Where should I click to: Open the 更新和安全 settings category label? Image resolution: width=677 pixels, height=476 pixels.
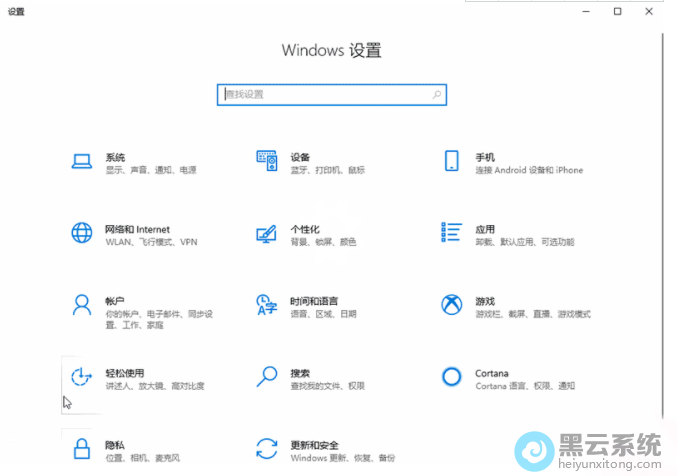[315, 444]
